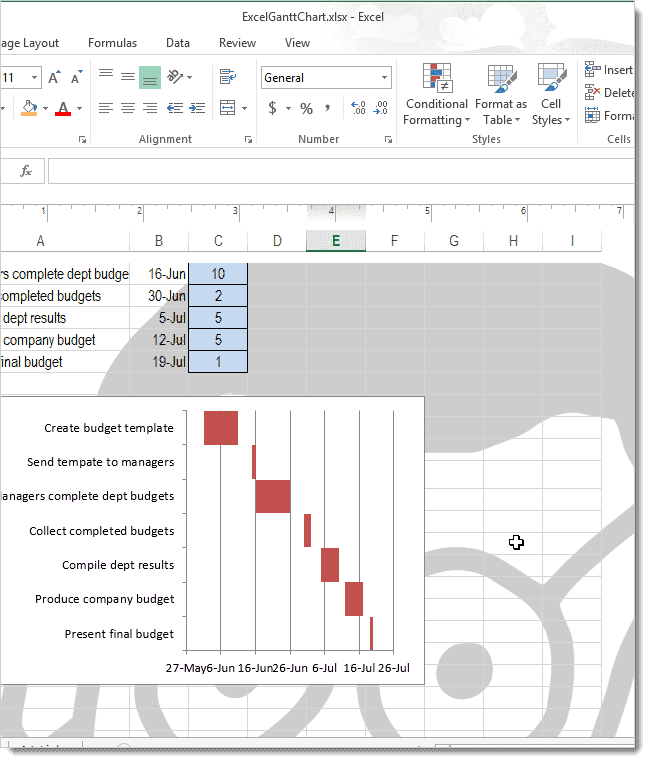
Task: Click the fill color paint bucket
Action: pos(29,108)
